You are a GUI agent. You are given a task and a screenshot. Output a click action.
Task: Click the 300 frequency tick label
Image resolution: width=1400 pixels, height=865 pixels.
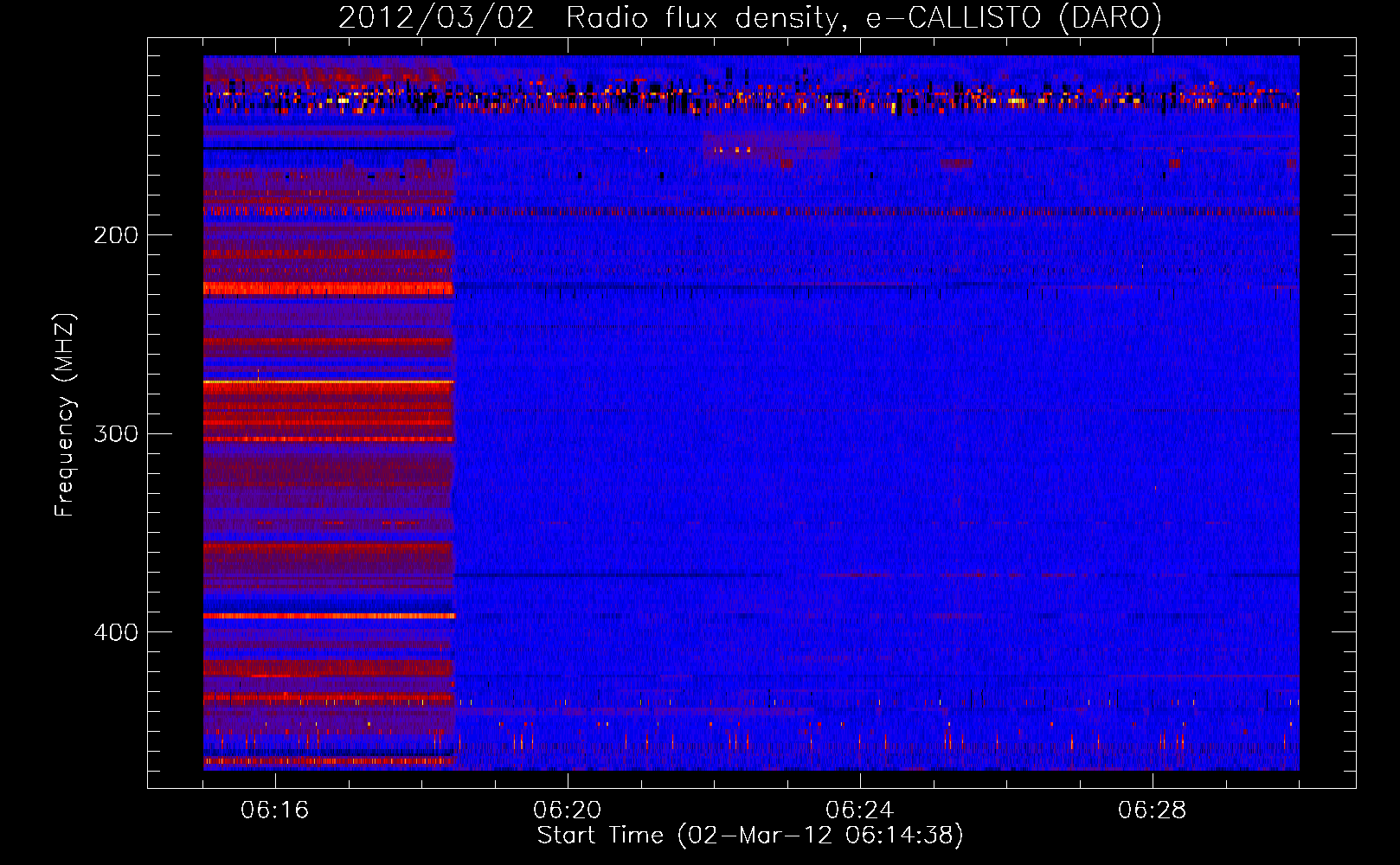tap(116, 433)
